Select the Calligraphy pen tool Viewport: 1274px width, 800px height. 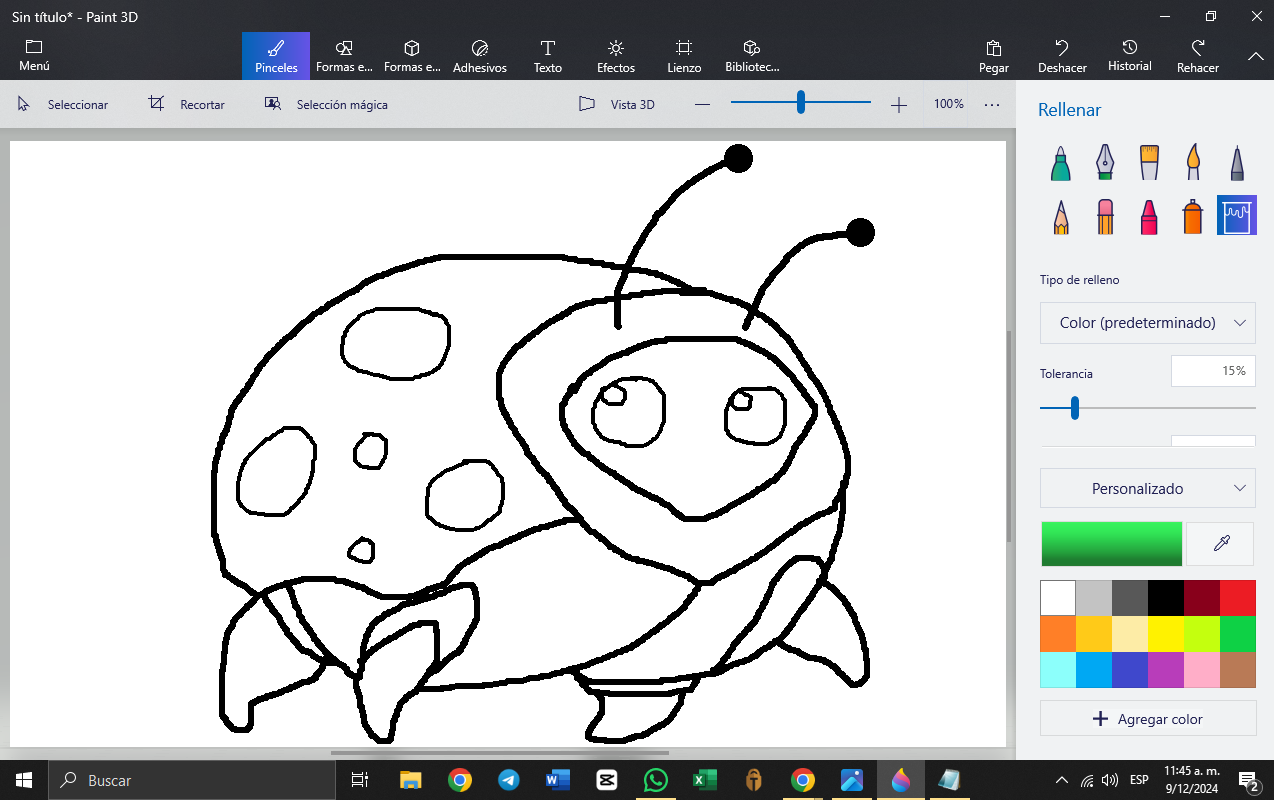[1105, 163]
